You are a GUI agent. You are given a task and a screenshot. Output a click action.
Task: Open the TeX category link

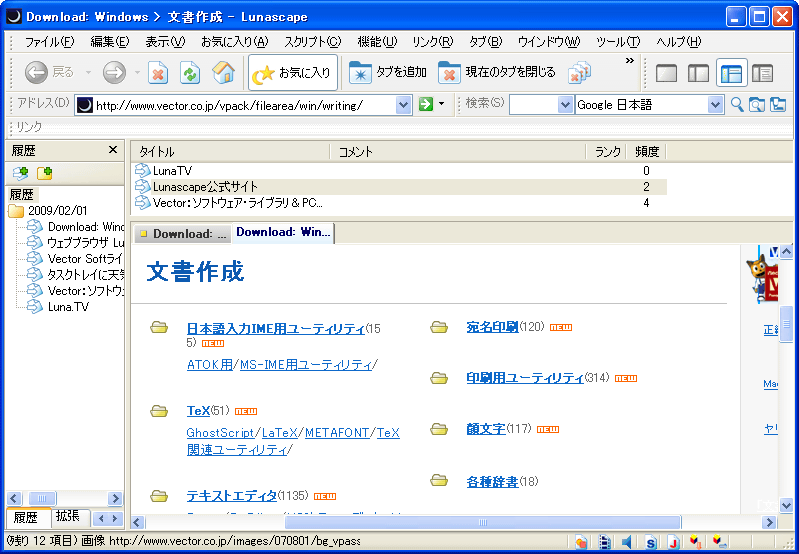[198, 411]
